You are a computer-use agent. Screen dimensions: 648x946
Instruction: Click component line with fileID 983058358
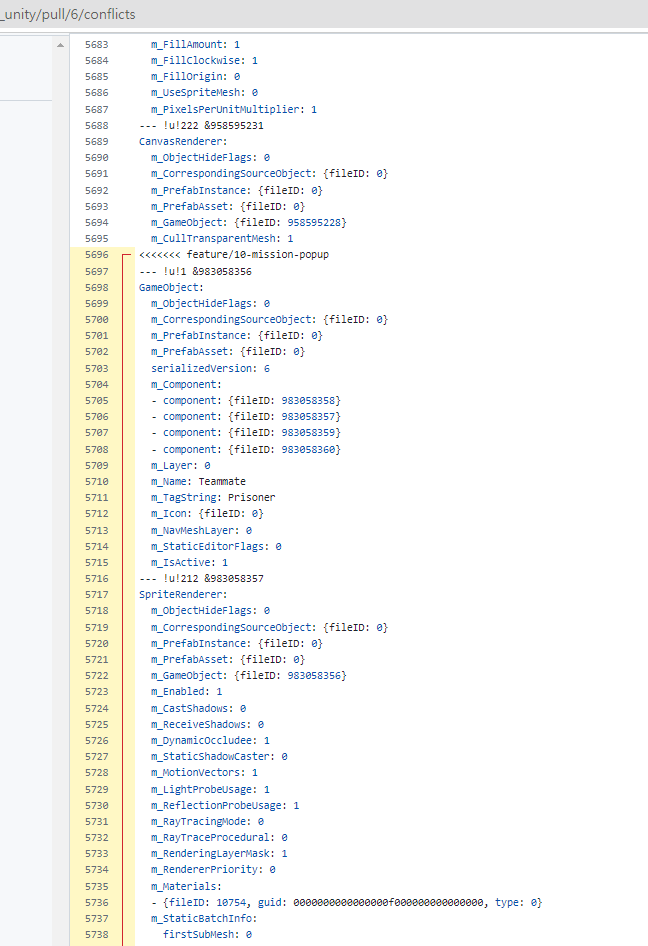(x=246, y=400)
